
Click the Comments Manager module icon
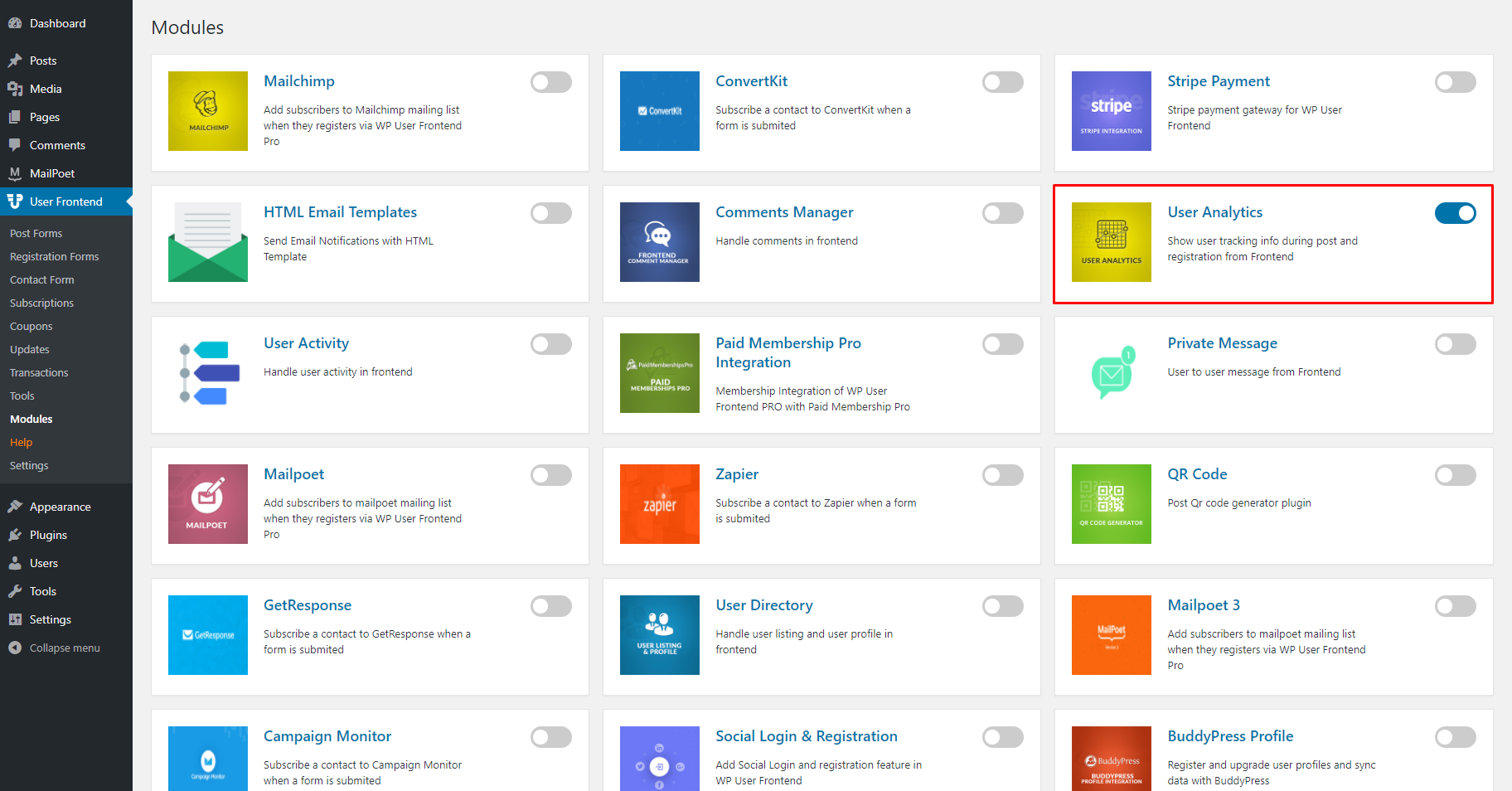[x=660, y=242]
